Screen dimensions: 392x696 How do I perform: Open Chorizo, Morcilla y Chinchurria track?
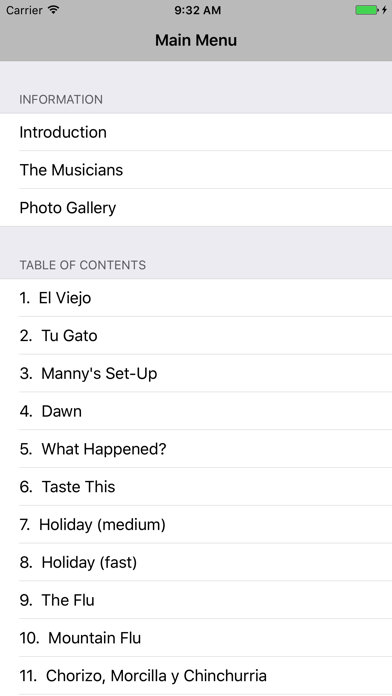click(x=196, y=676)
